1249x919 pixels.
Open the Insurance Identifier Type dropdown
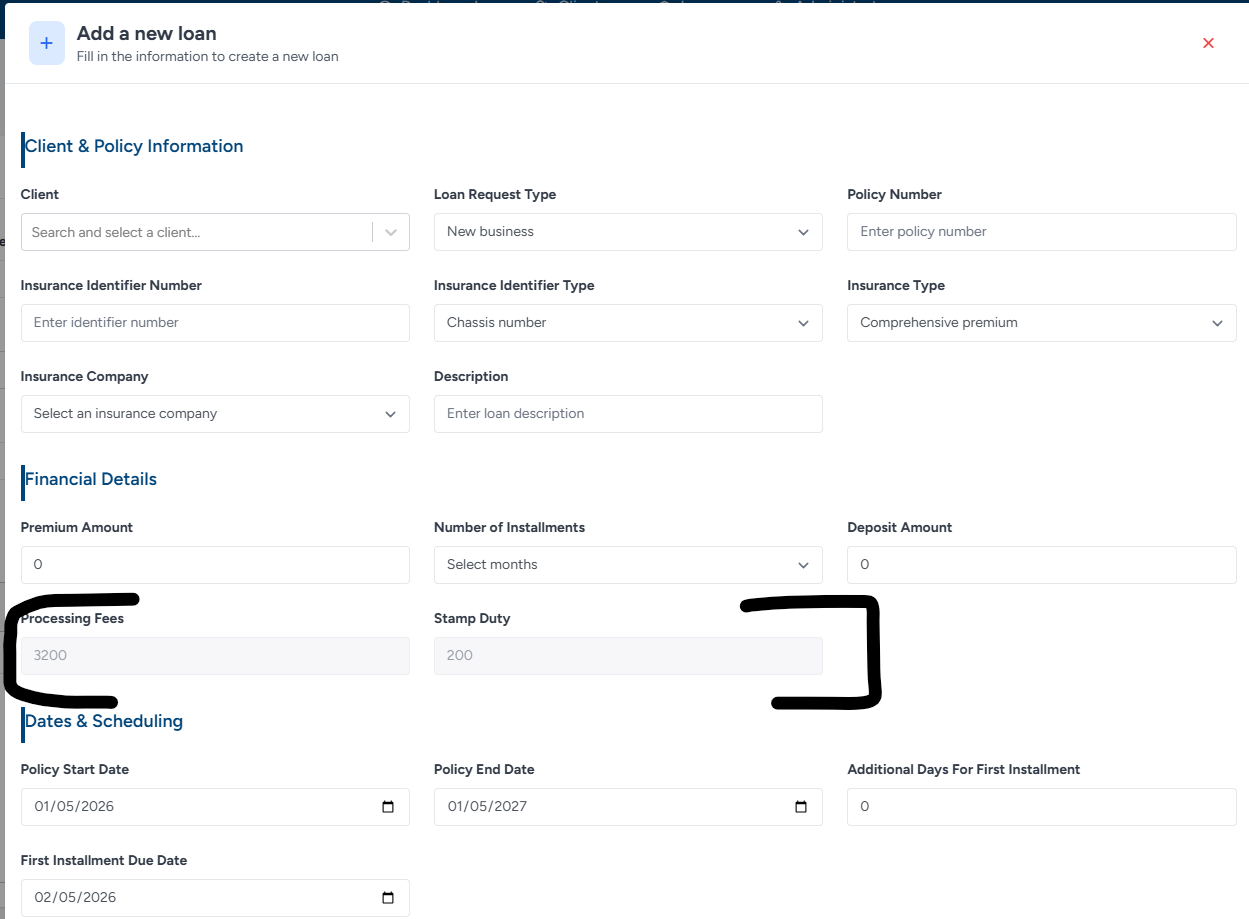[627, 323]
